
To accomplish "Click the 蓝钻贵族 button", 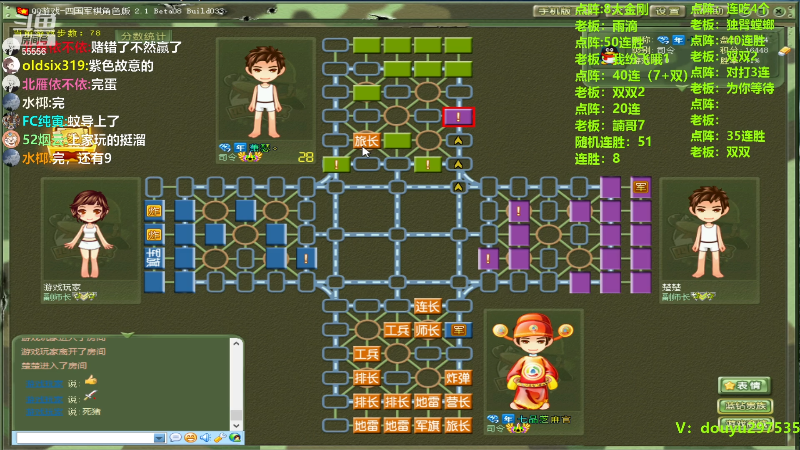I will click(x=745, y=406).
